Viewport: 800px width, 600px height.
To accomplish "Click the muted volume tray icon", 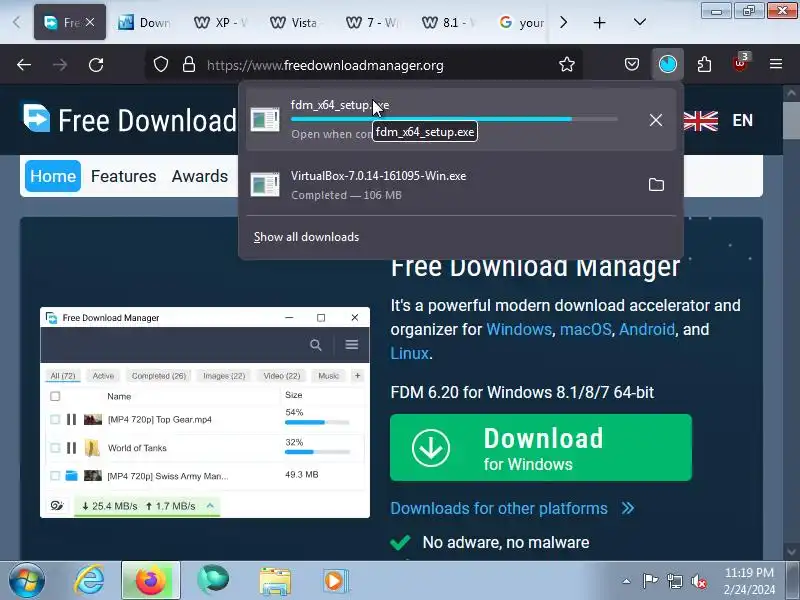I will coord(698,581).
